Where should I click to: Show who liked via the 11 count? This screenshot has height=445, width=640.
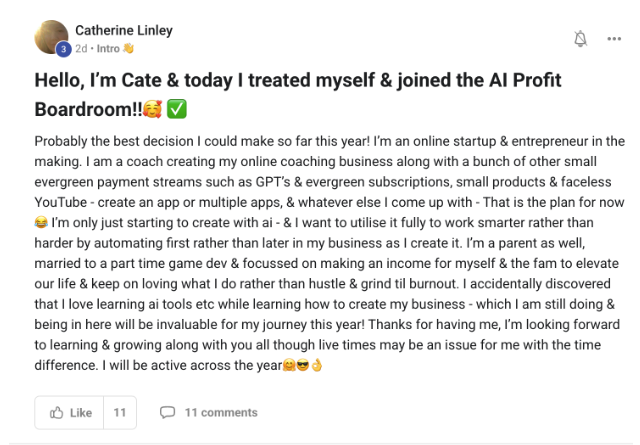(x=119, y=412)
